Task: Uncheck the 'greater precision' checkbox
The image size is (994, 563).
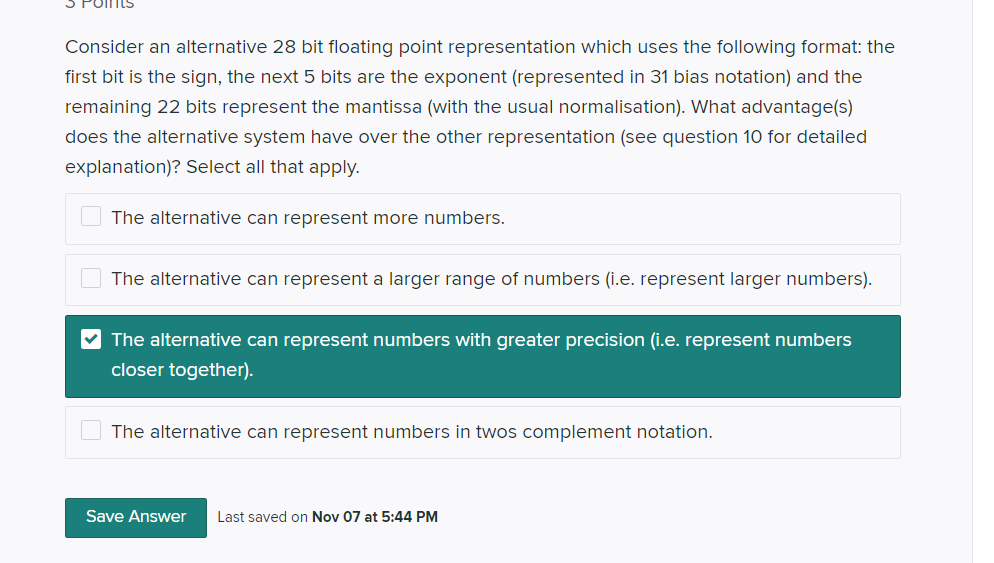Action: click(x=91, y=340)
